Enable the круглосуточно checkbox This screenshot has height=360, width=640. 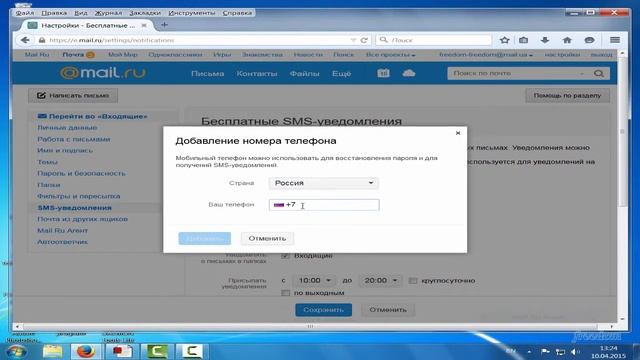coord(413,280)
